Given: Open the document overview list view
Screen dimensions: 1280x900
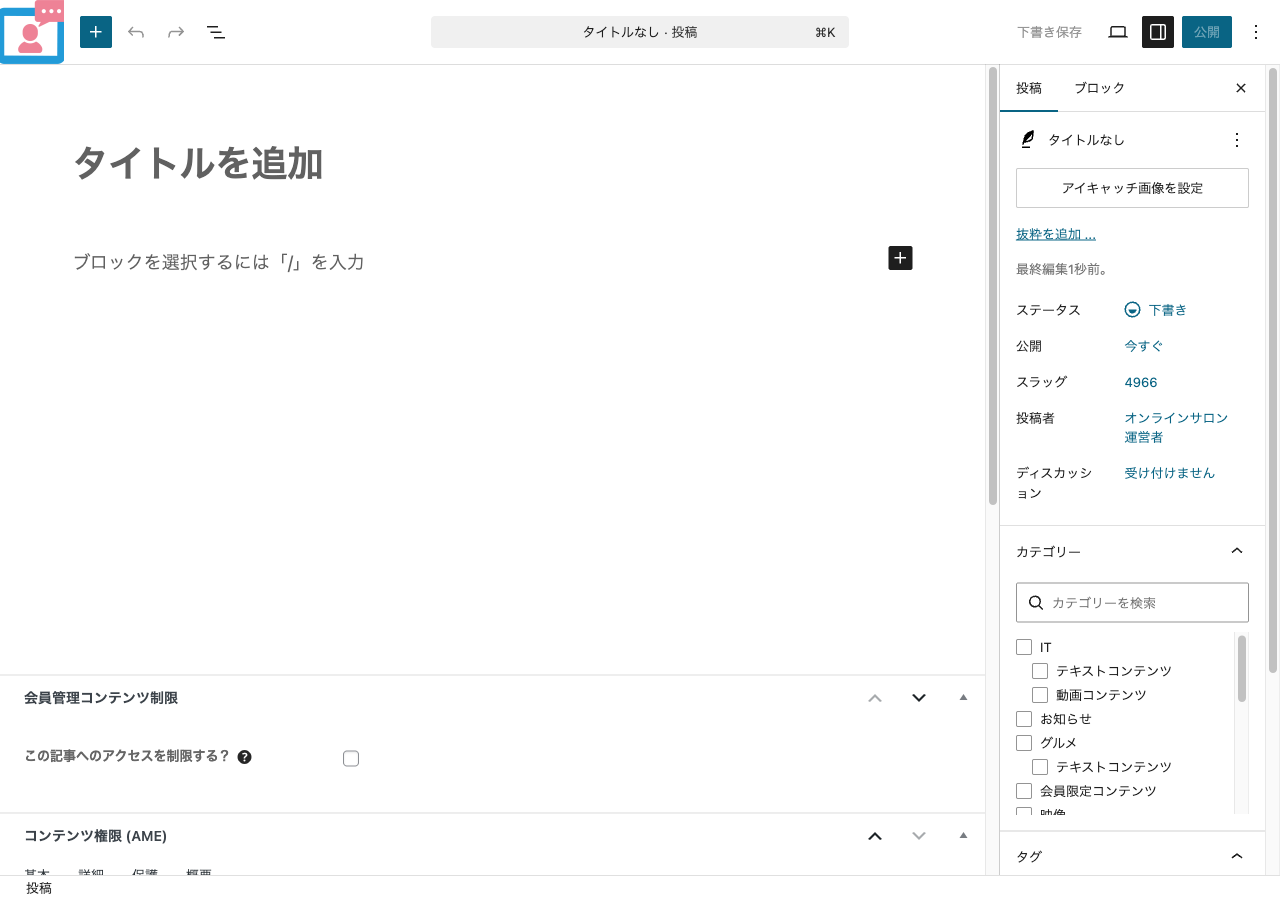Looking at the screenshot, I should [216, 32].
